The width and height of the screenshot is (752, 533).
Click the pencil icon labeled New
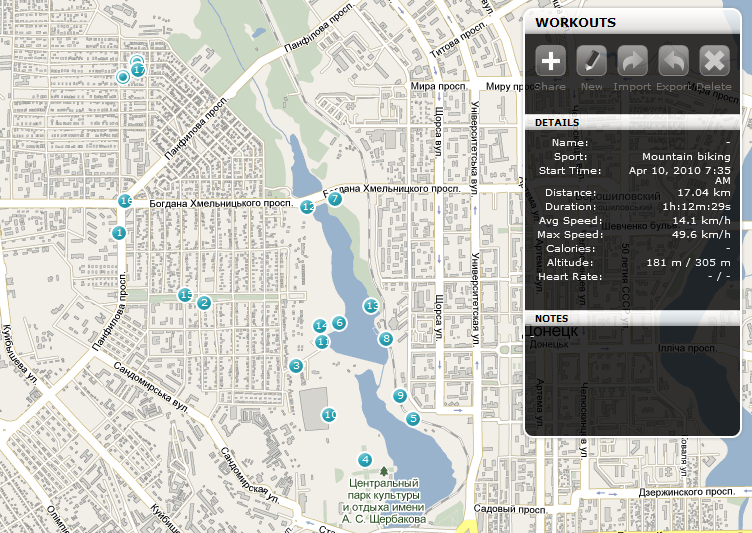click(592, 61)
